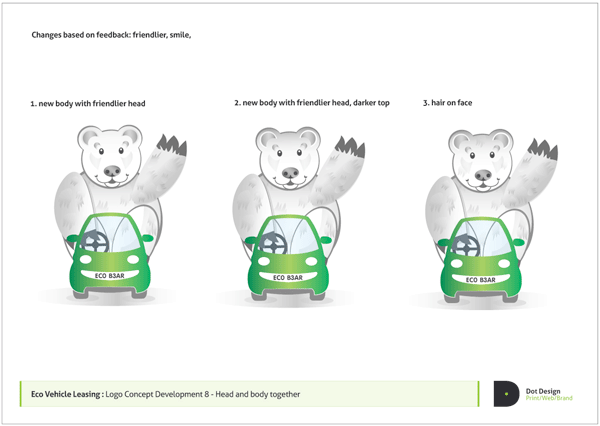The image size is (600, 426).
Task: Click the steering wheel in the second car
Action: 272,244
